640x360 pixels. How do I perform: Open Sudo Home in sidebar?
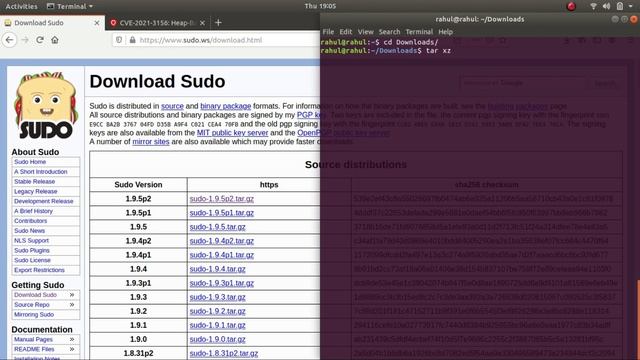[30, 162]
